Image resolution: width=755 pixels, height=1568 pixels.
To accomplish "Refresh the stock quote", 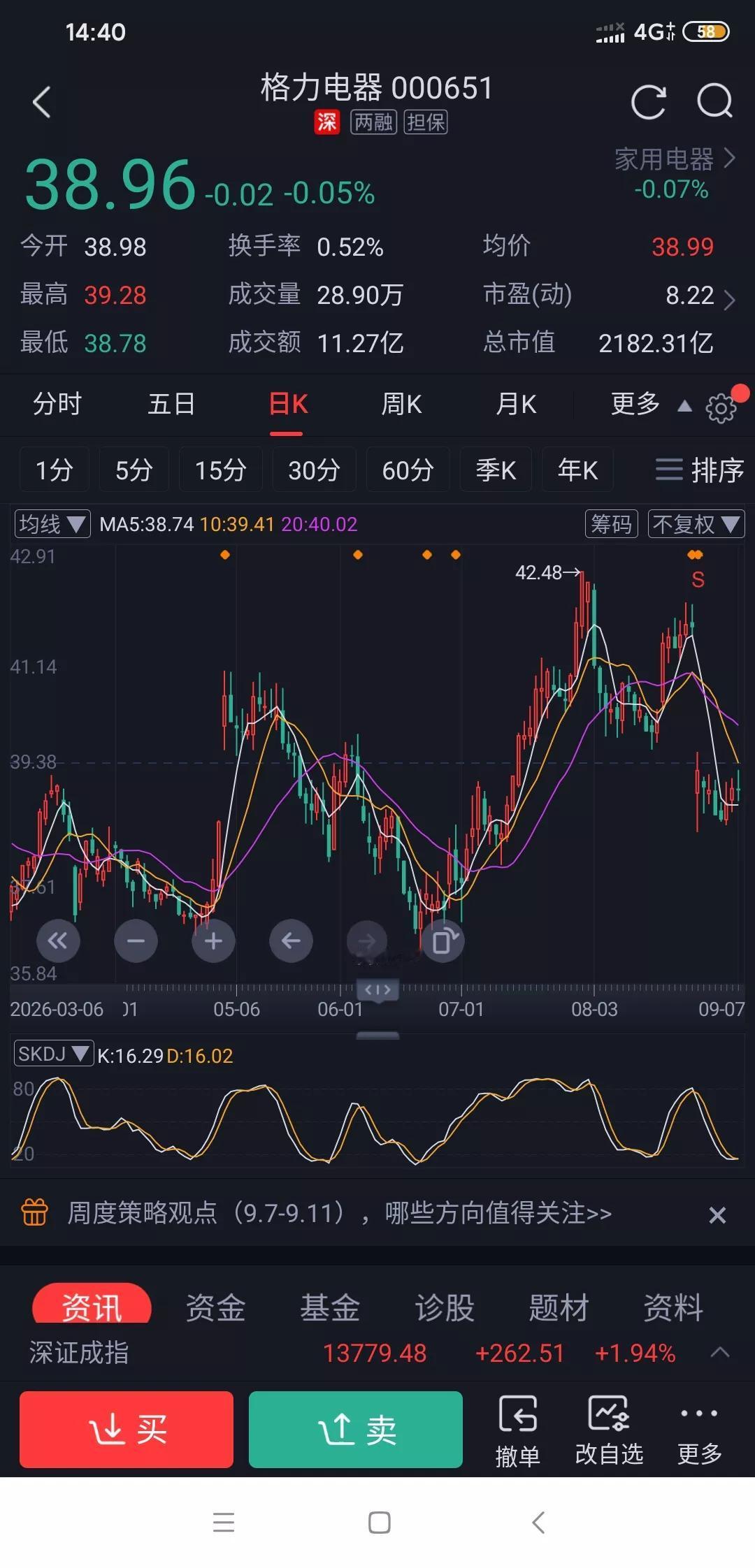I will tap(648, 103).
